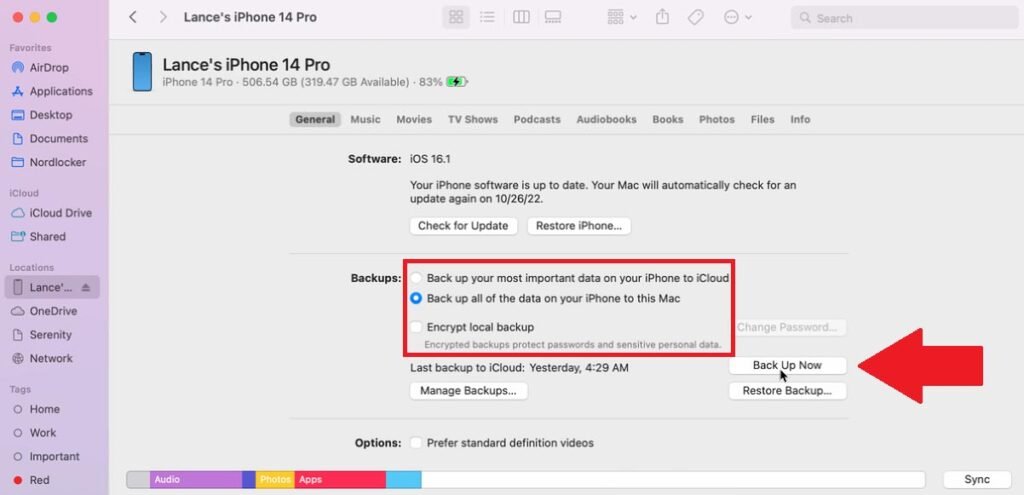Switch to the Podcasts tab
Viewport: 1024px width, 495px height.
coord(537,120)
